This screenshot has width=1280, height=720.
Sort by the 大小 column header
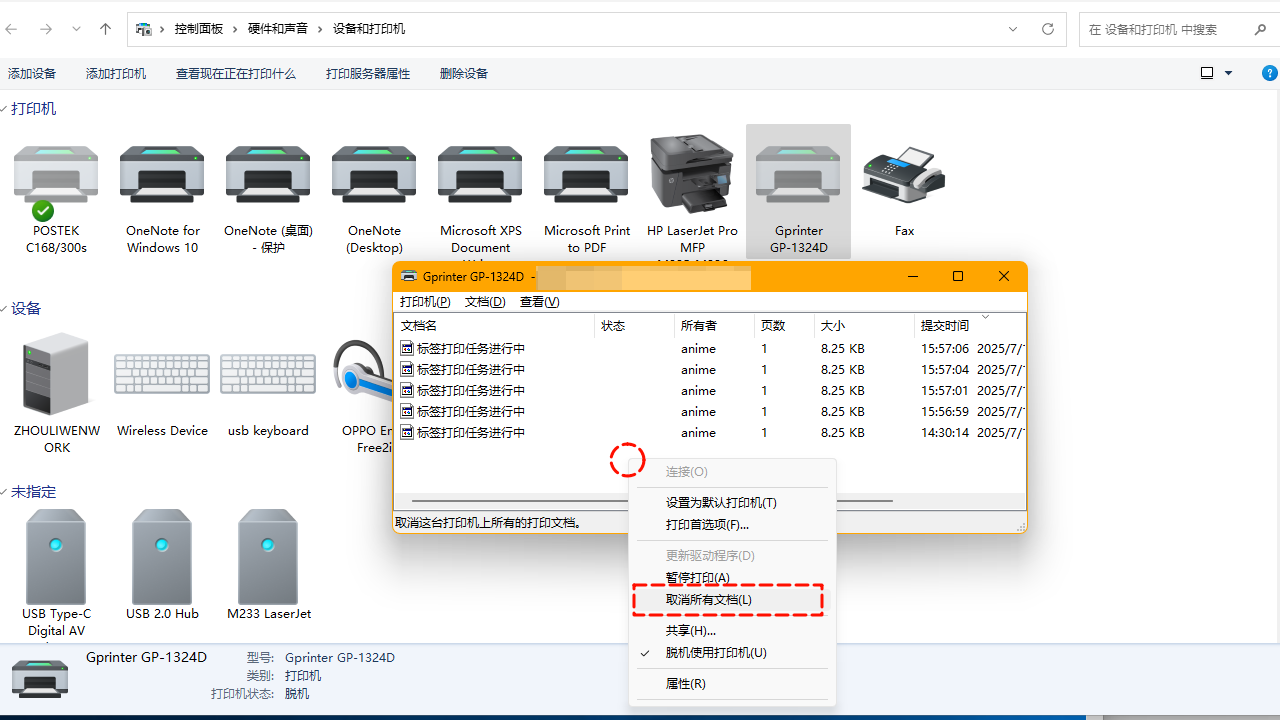point(864,325)
